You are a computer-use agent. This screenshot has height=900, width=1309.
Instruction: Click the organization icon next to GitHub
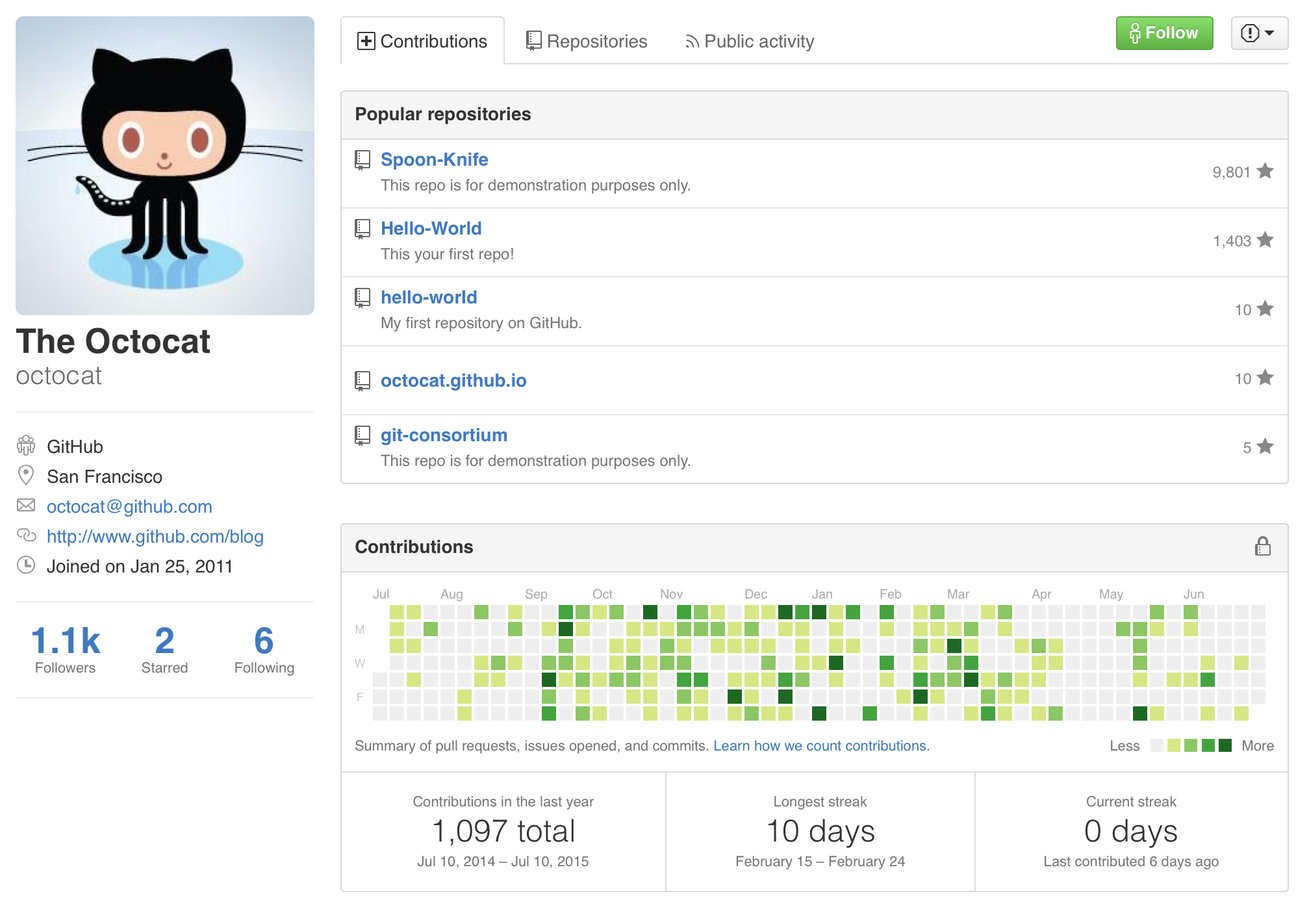[x=26, y=446]
